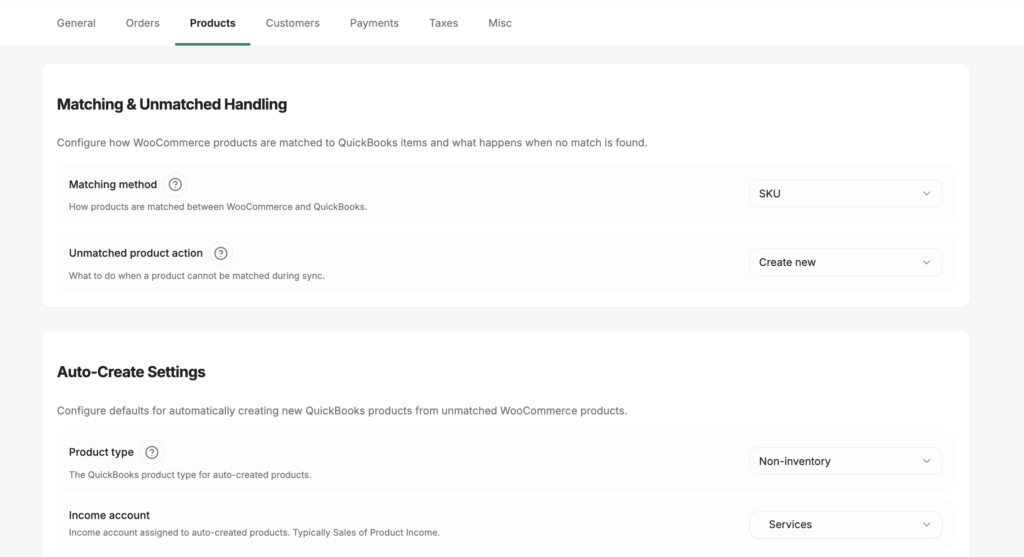The width and height of the screenshot is (1024, 557).
Task: Open the SKU matching method dropdown
Action: [x=845, y=193]
